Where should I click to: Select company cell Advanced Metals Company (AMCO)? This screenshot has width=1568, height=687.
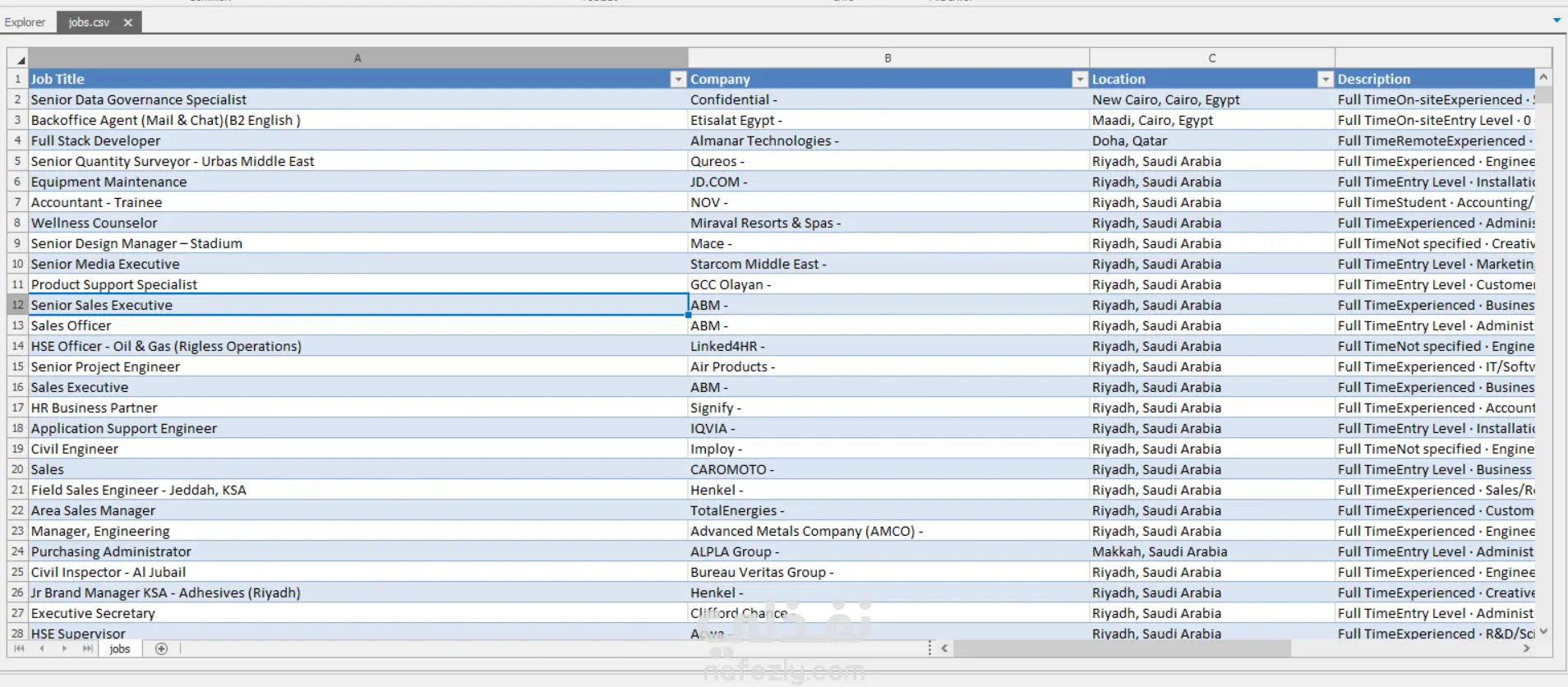tap(888, 531)
